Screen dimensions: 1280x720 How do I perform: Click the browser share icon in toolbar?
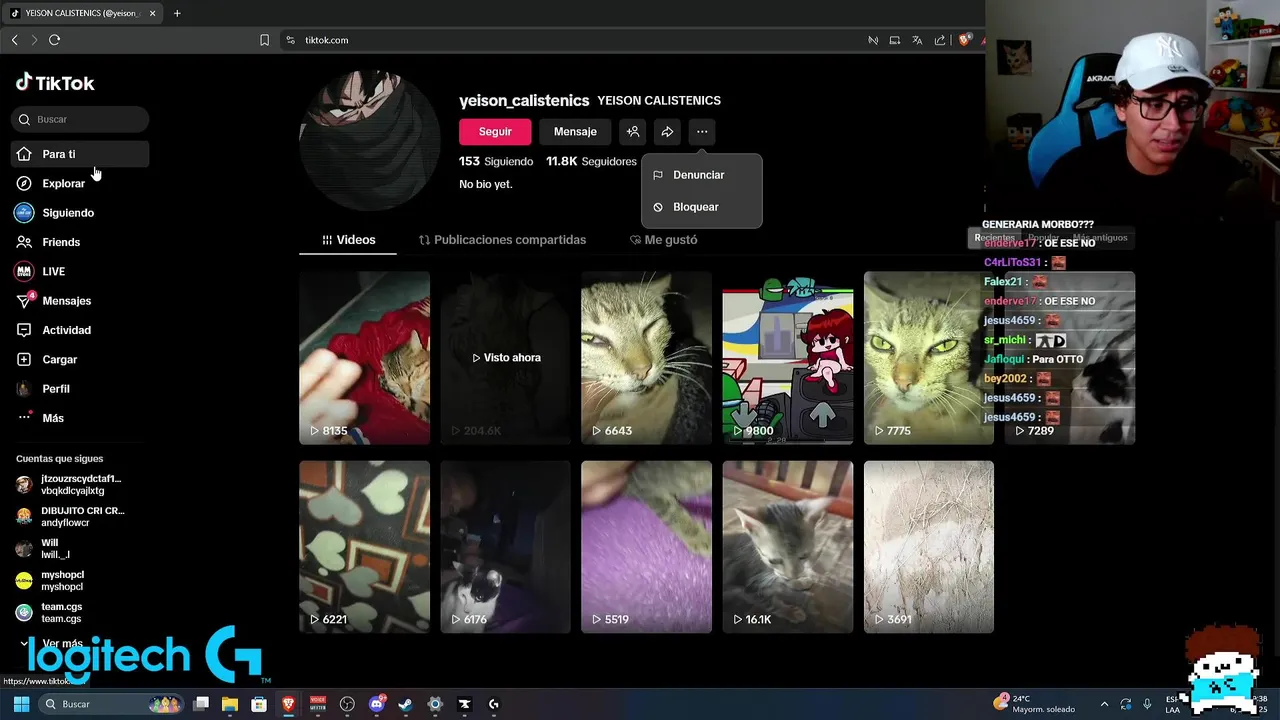[x=940, y=40]
